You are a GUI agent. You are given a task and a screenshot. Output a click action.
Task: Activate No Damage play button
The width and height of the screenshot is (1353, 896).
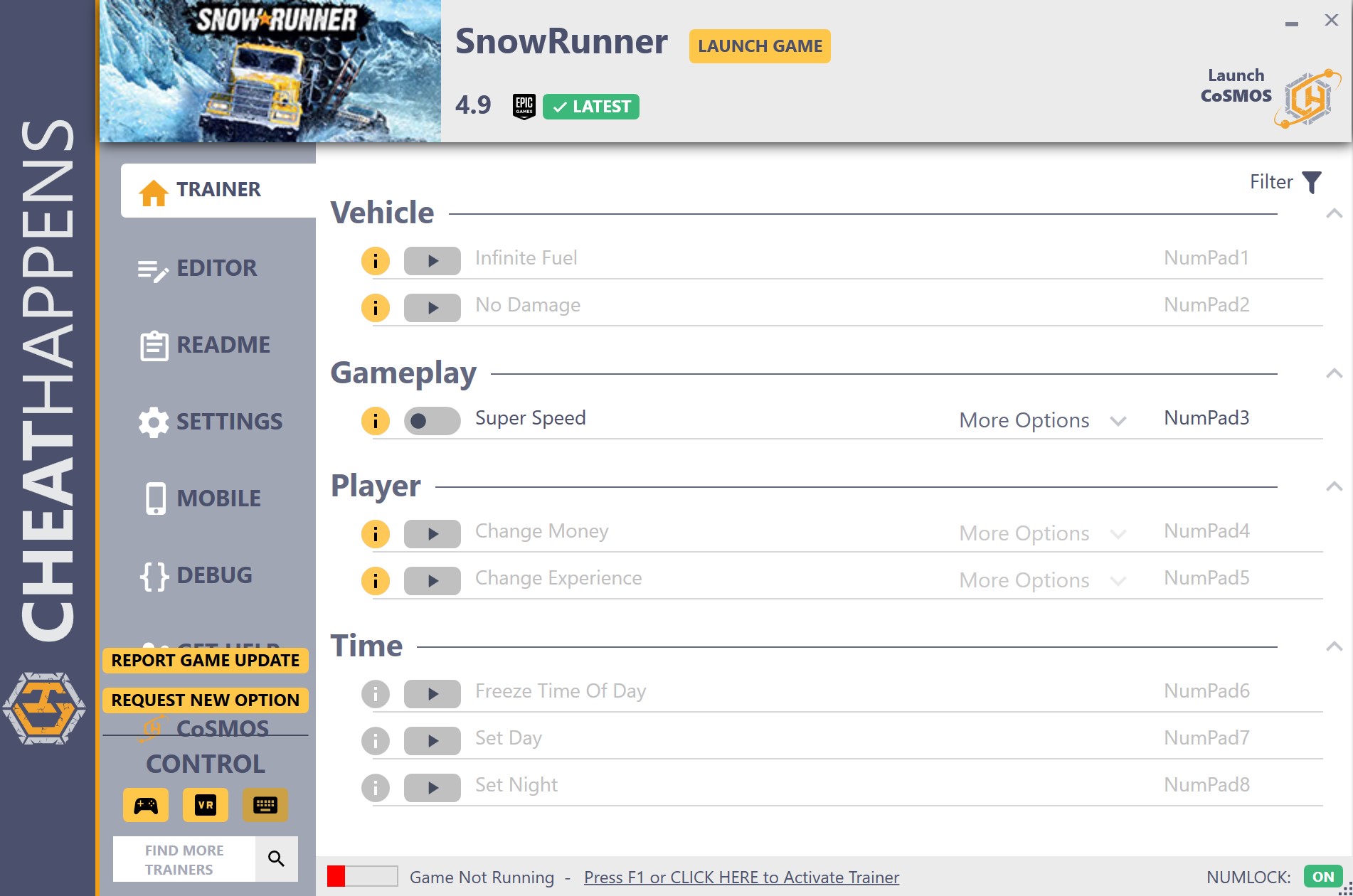point(432,308)
